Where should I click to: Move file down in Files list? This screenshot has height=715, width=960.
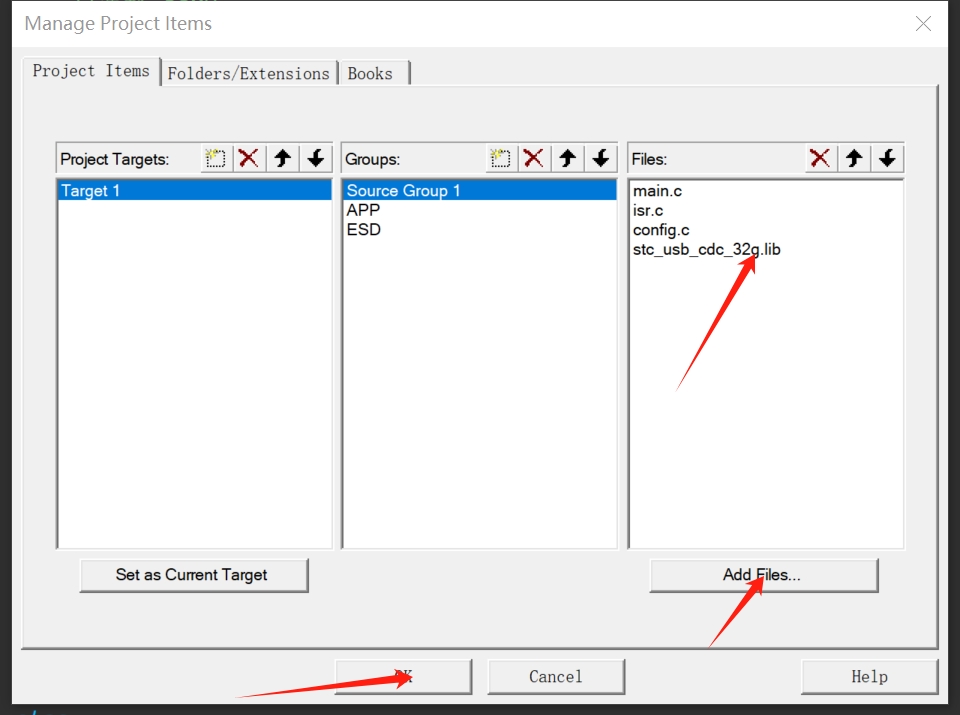point(887,158)
